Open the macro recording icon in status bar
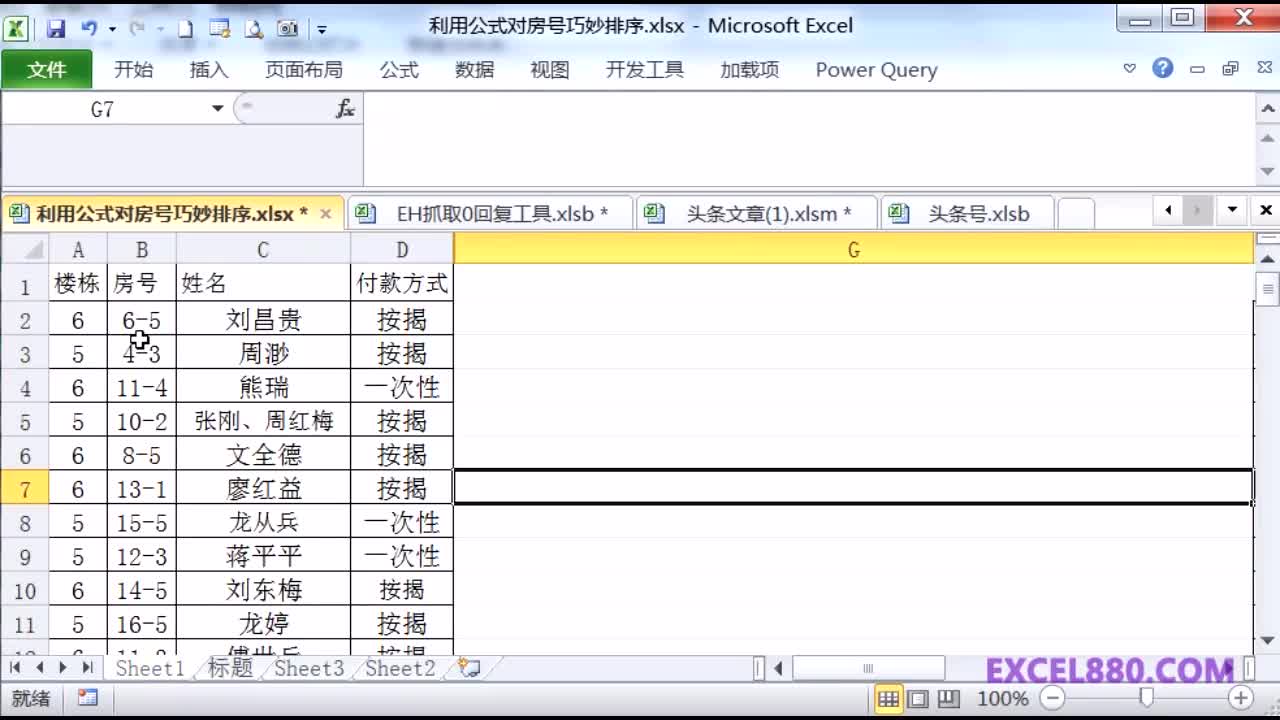1280x720 pixels. point(88,699)
